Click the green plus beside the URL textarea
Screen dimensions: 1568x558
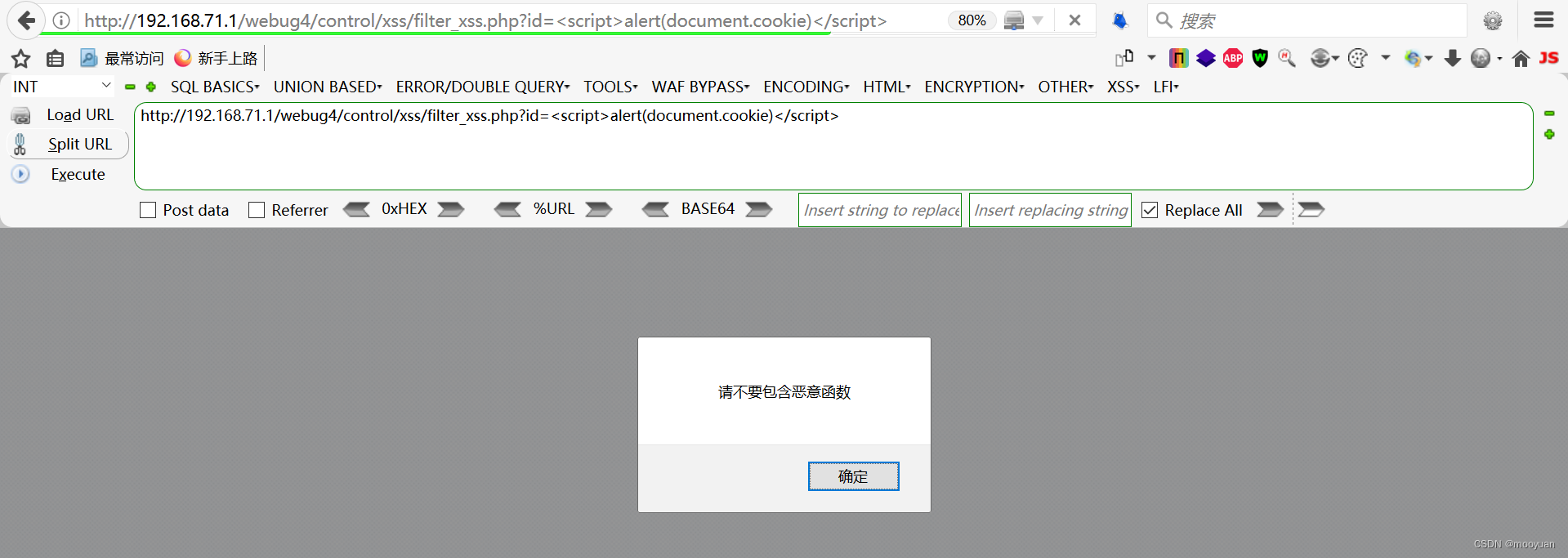coord(1549,134)
